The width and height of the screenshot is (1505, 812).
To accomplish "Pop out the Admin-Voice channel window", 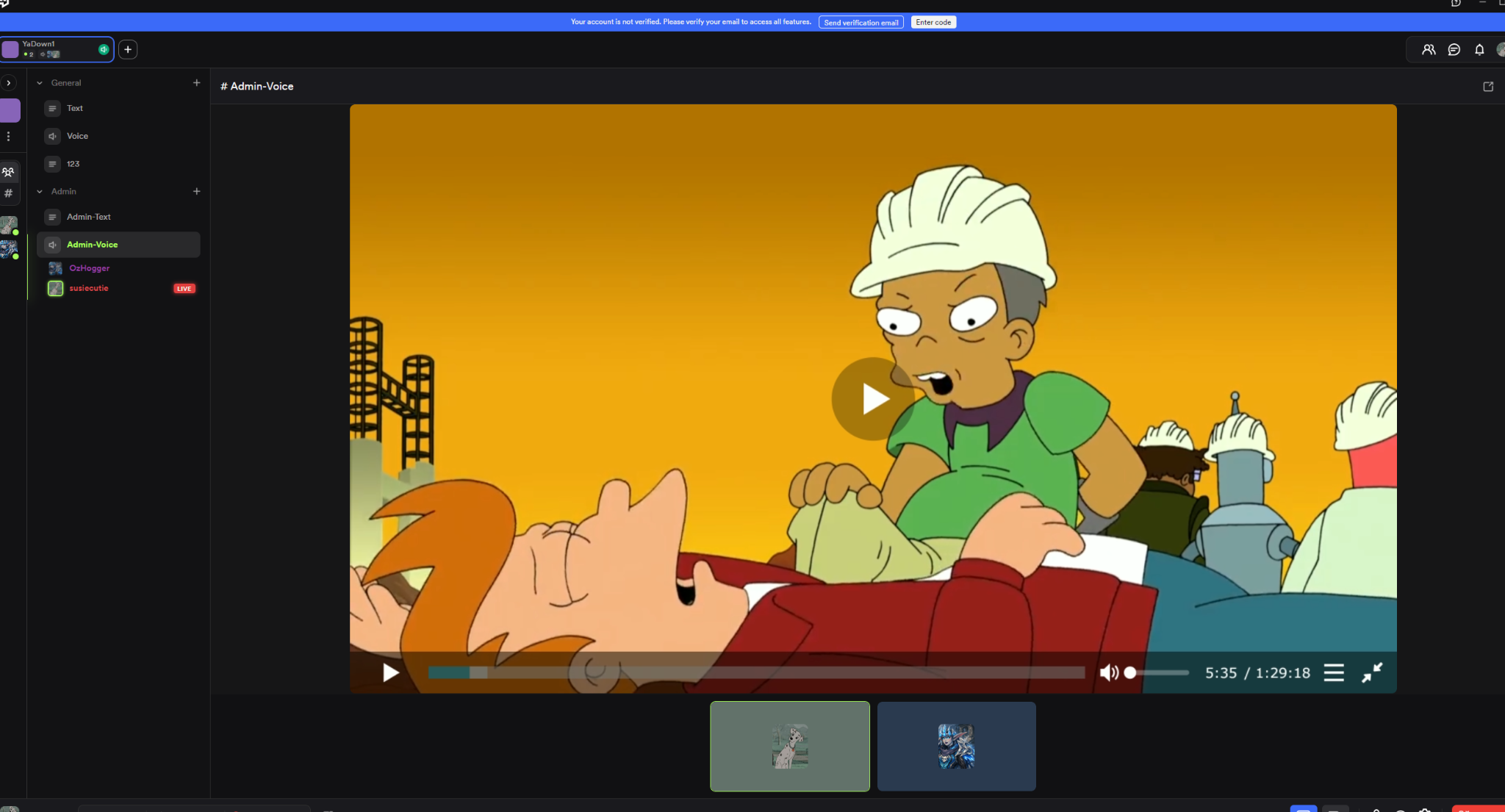I will (1488, 86).
